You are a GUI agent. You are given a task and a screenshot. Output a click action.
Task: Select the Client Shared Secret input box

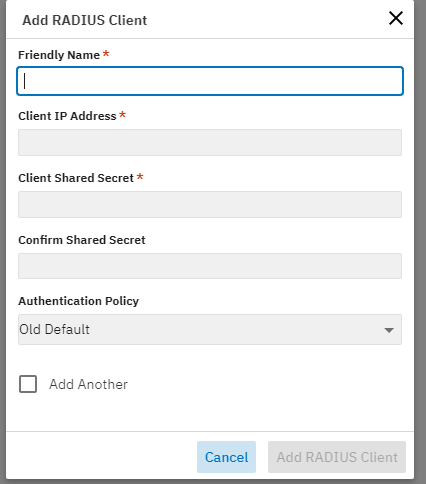click(x=210, y=204)
